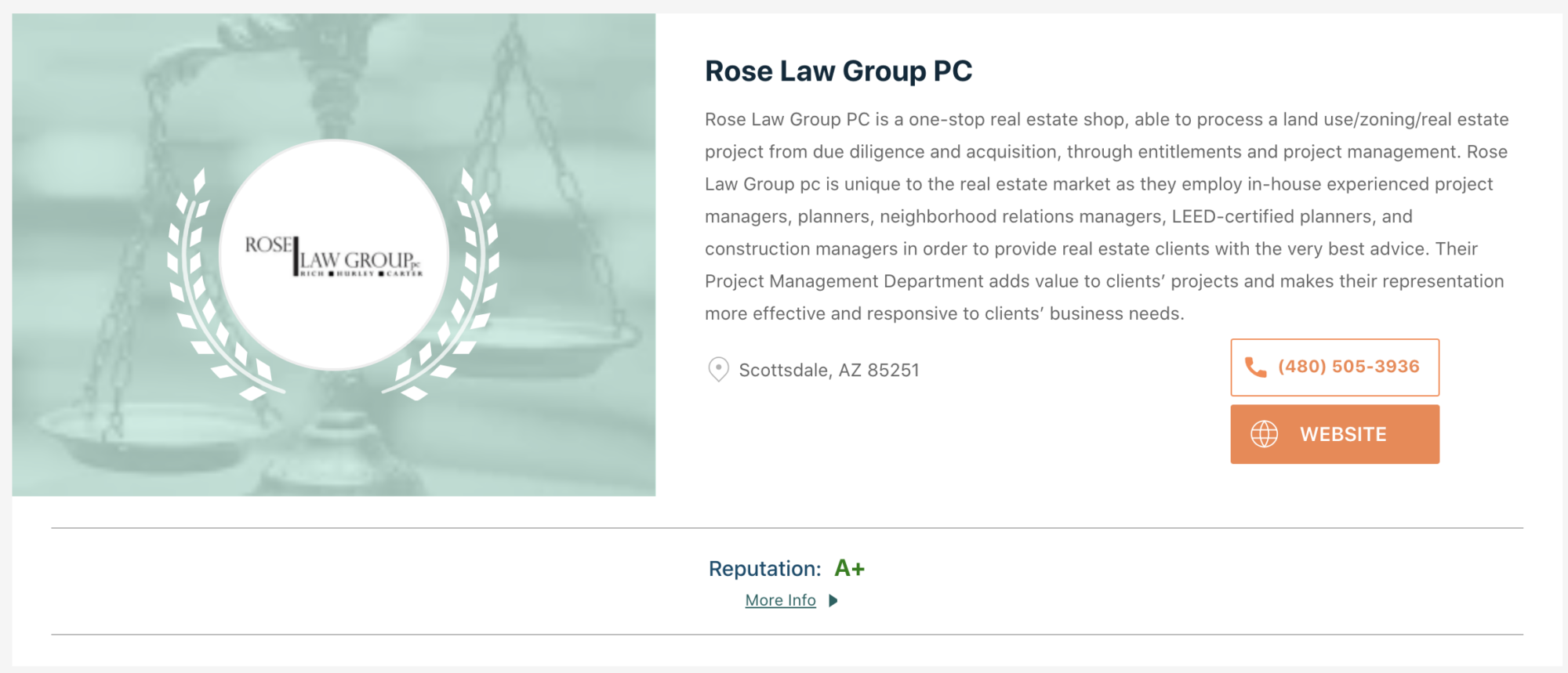
Task: Select the Scottsdale, AZ 85251 address text
Action: click(x=829, y=370)
